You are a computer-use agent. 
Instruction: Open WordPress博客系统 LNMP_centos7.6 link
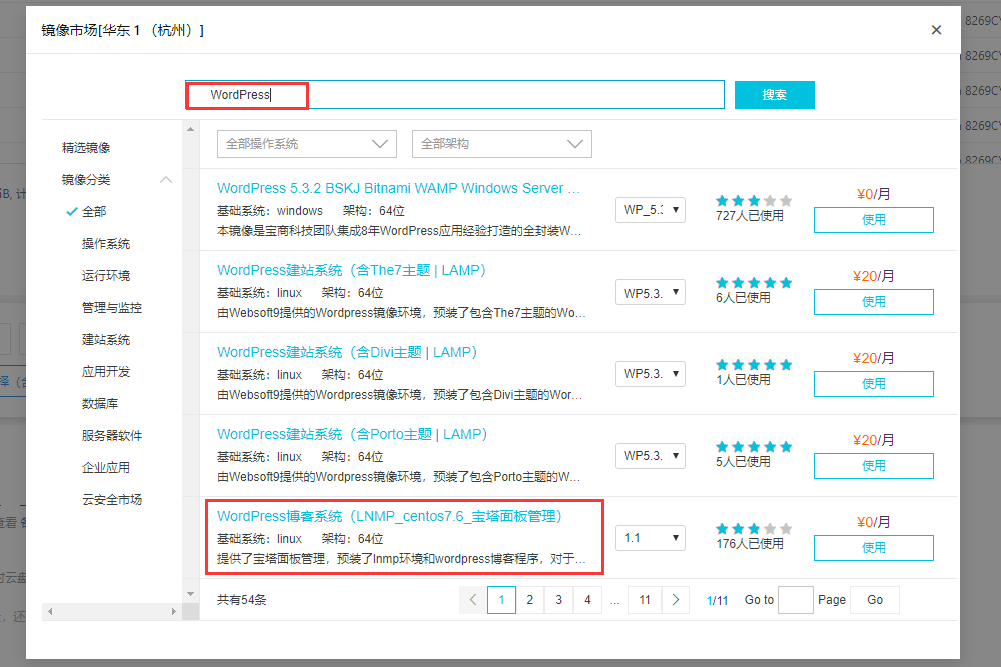(389, 516)
